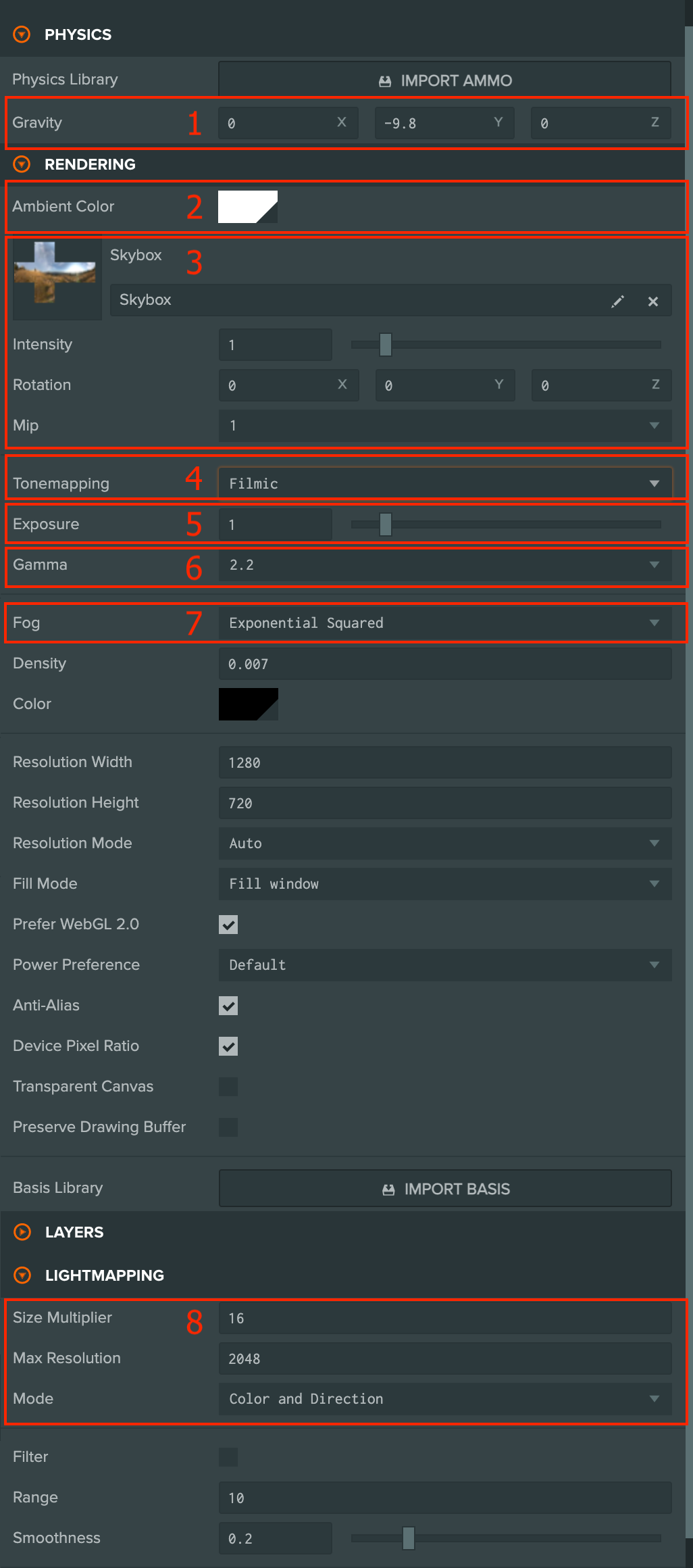Click the Skybox edit pencil icon
Viewport: 693px width, 1568px height.
(x=617, y=301)
